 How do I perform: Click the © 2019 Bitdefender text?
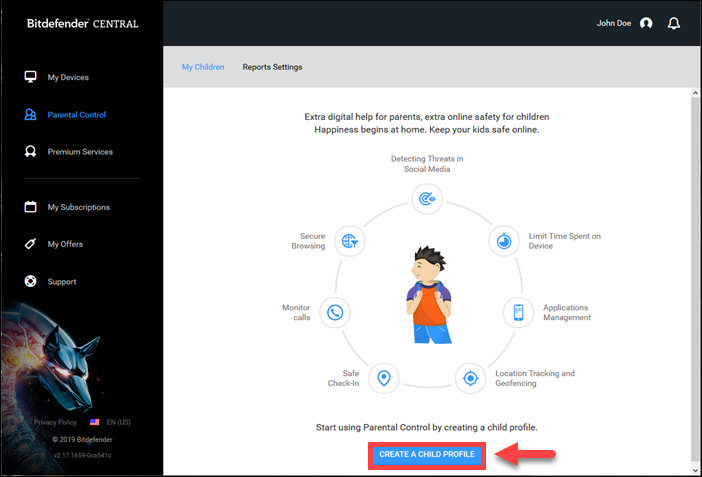82,439
